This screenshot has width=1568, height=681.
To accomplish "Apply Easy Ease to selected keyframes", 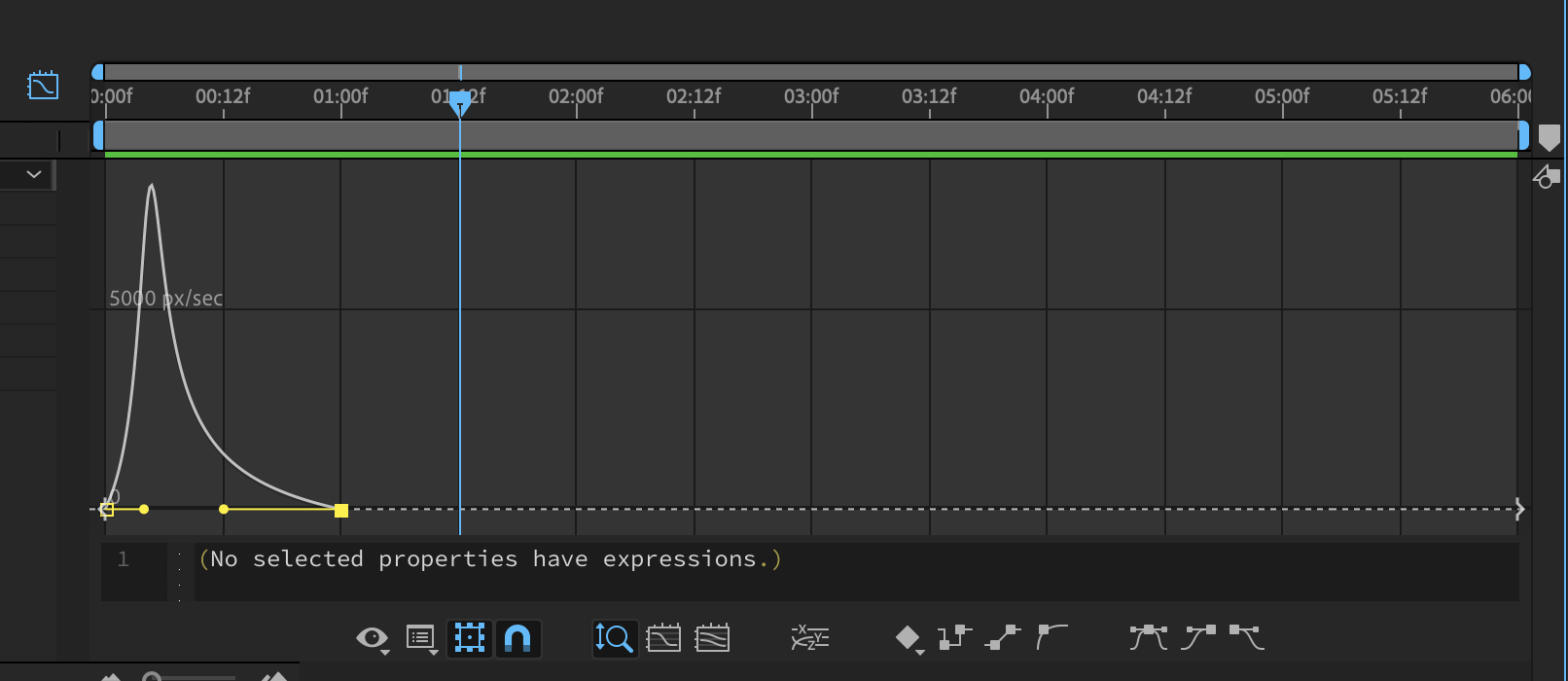I will coord(1148,638).
